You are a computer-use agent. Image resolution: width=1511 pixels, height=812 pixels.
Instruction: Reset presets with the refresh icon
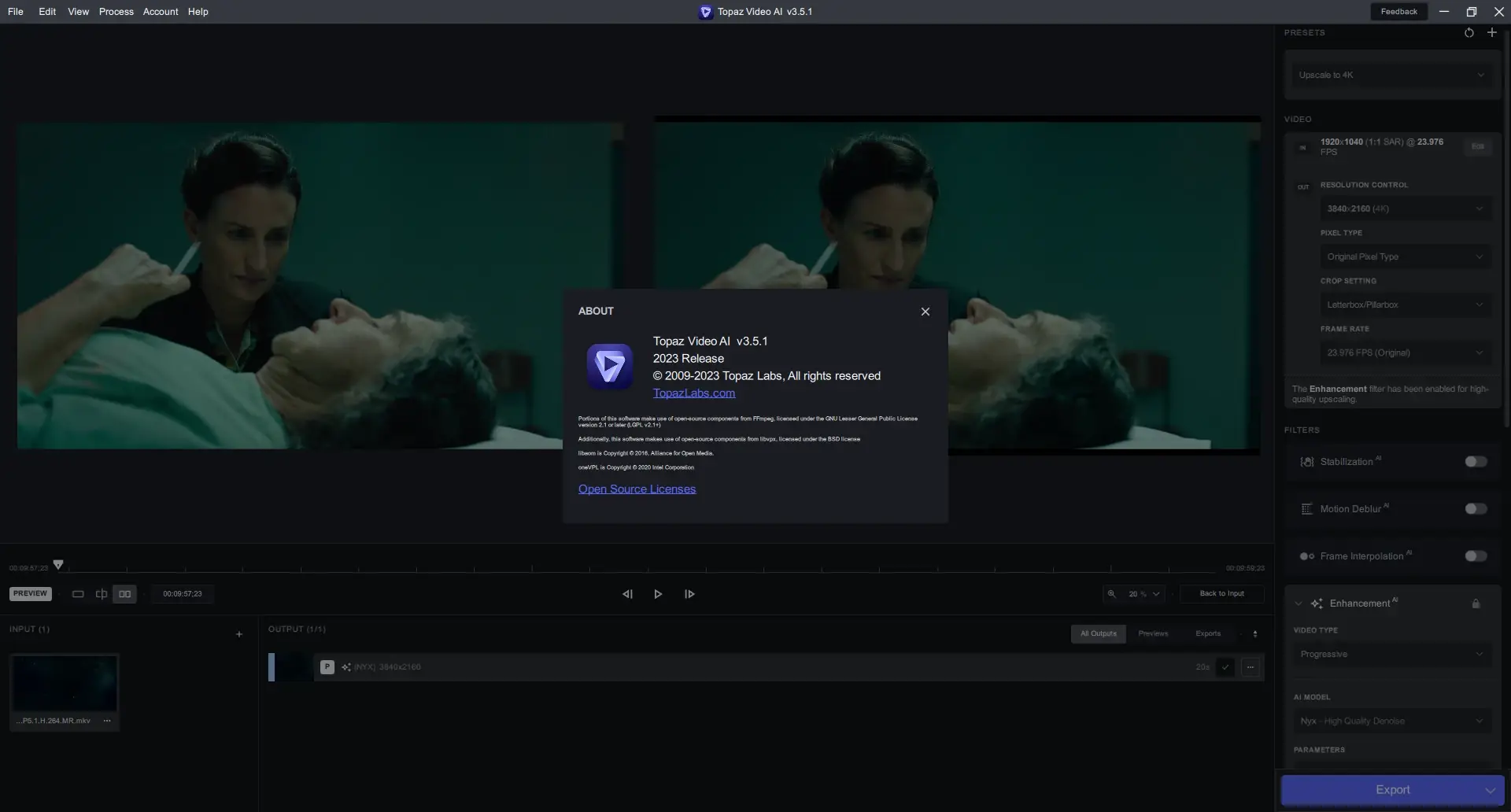tap(1469, 33)
